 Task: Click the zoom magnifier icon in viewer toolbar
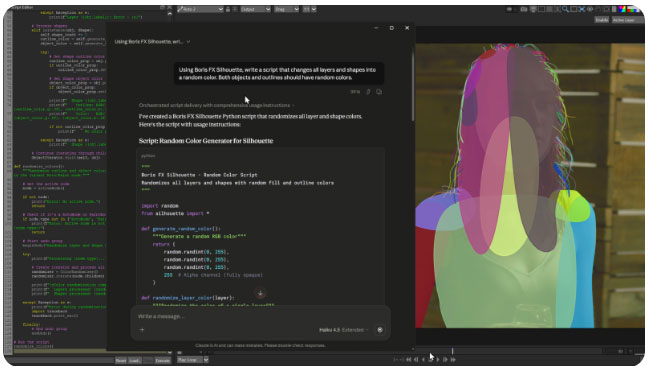click(565, 9)
